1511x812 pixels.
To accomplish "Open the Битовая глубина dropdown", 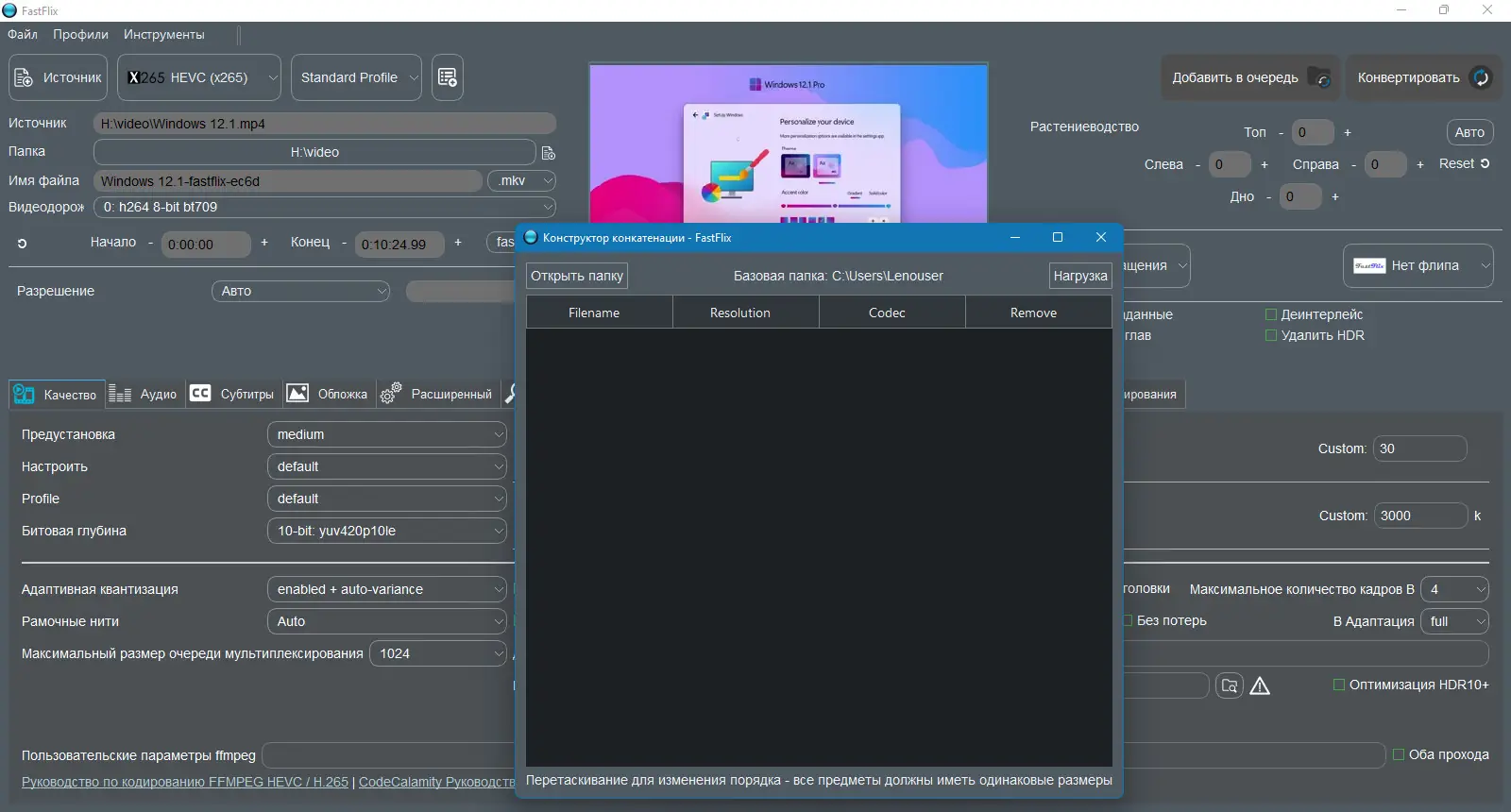I will click(x=387, y=531).
